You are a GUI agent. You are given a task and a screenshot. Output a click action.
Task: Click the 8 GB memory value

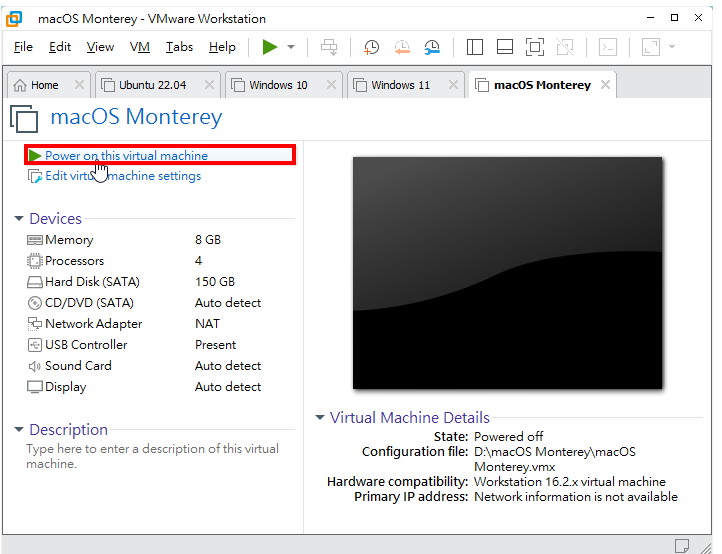click(208, 240)
